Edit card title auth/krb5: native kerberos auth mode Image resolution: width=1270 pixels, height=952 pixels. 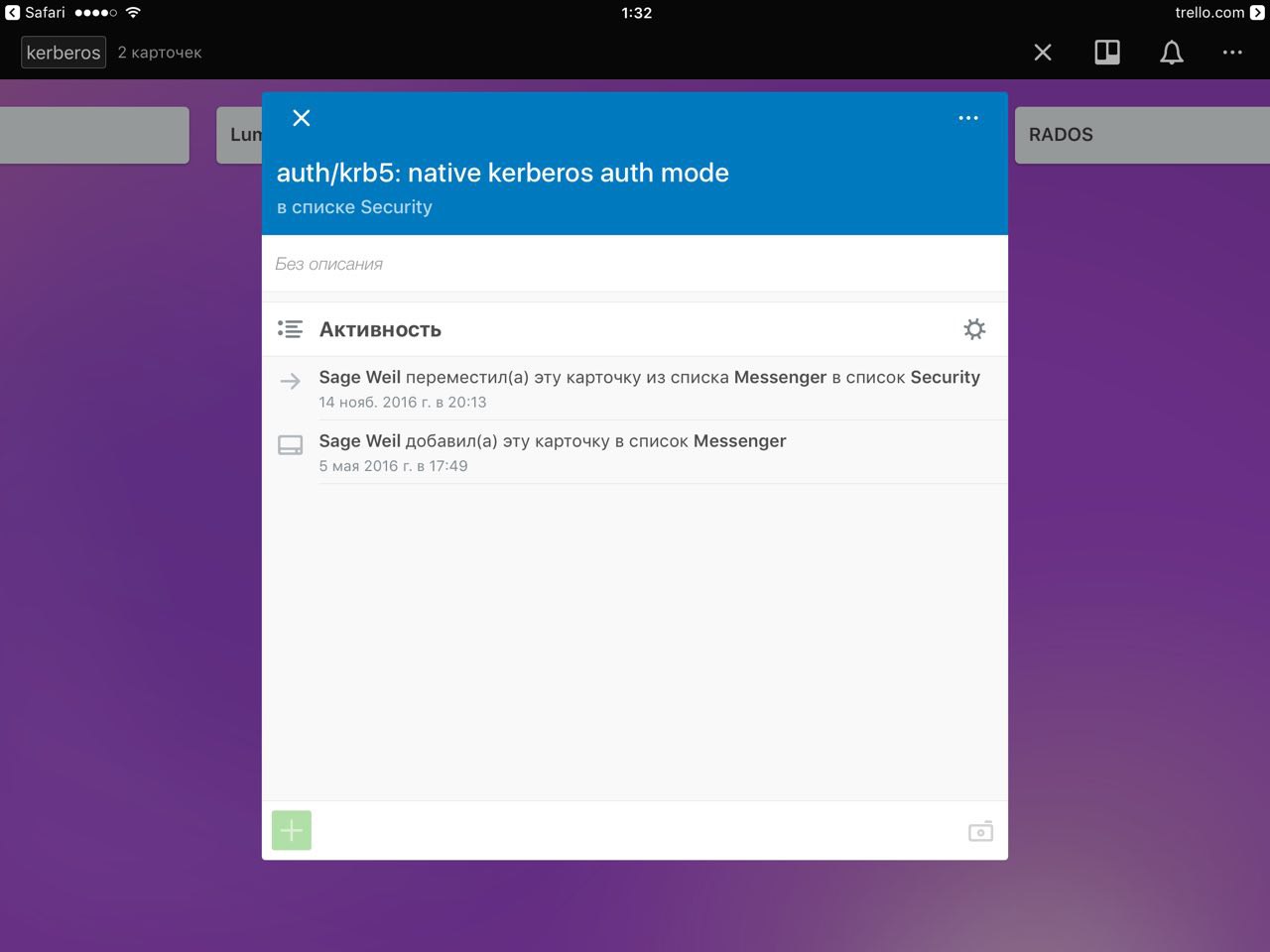coord(503,173)
